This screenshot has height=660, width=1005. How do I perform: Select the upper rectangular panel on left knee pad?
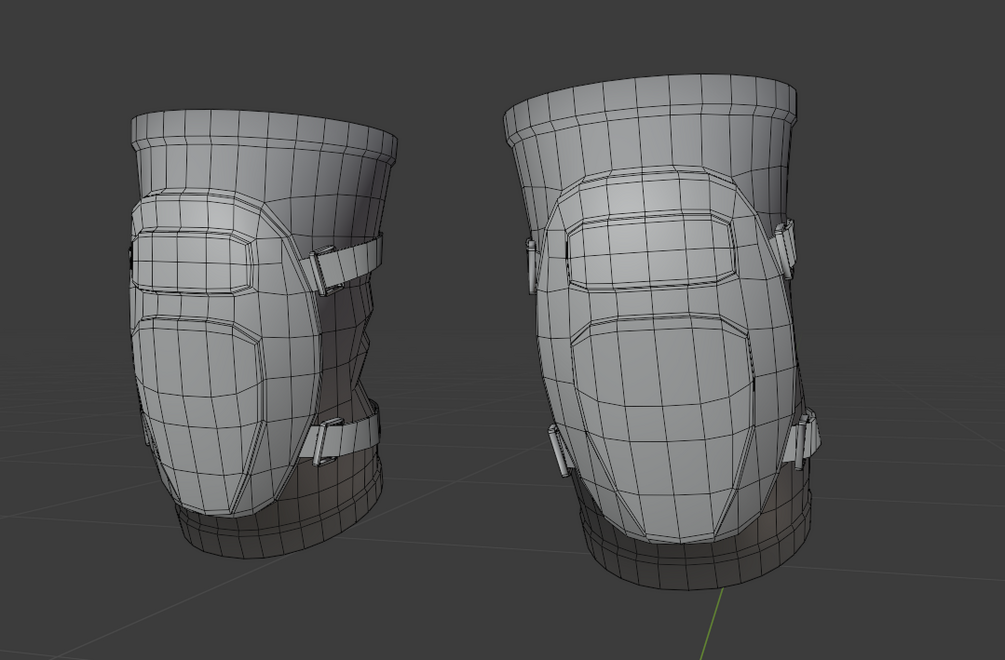tap(191, 262)
